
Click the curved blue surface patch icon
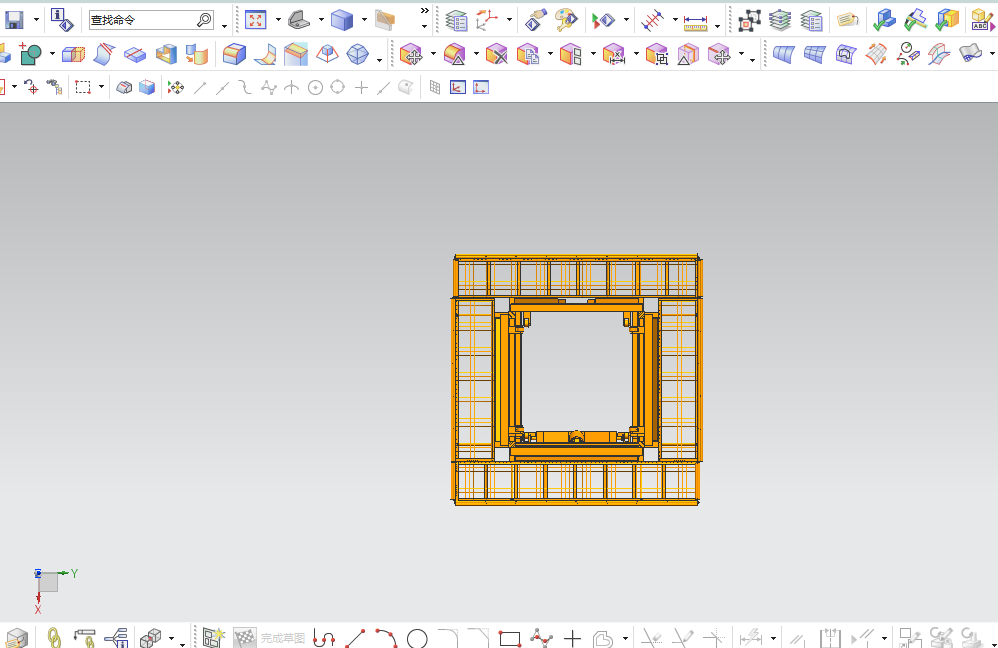784,54
